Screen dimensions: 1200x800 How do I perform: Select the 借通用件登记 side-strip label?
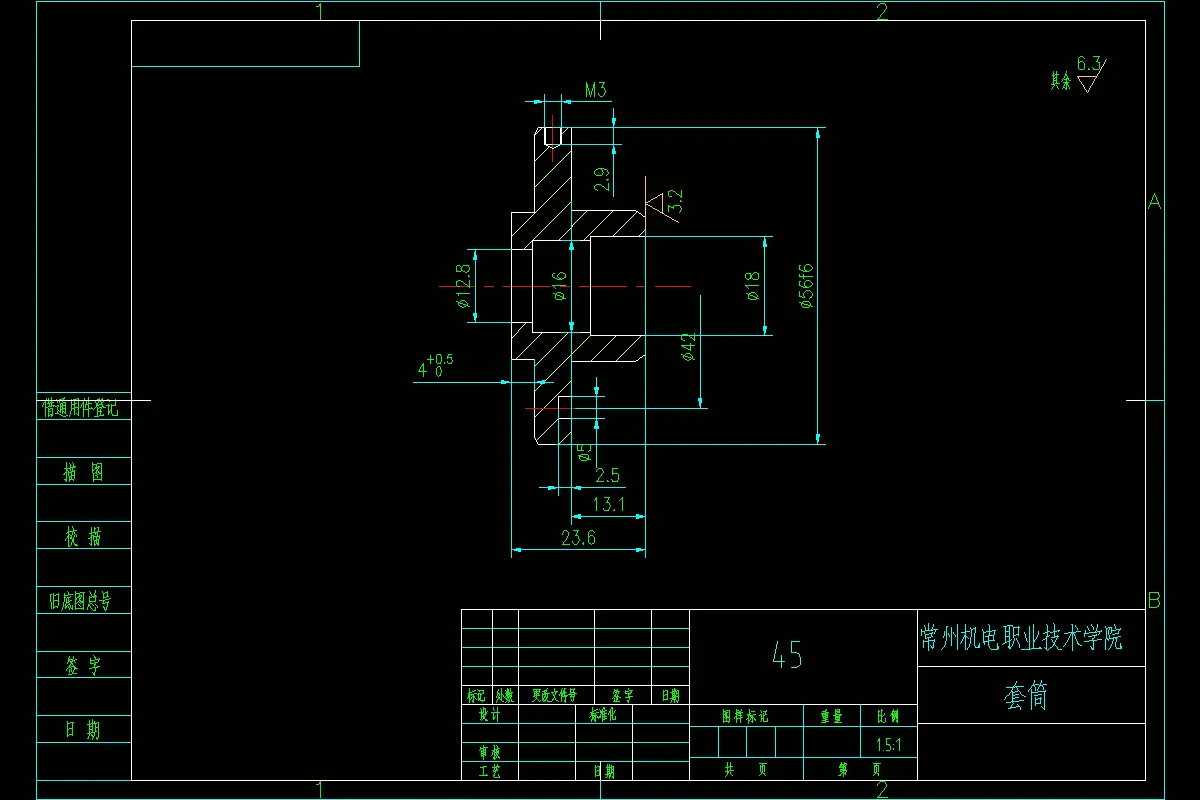[x=80, y=408]
